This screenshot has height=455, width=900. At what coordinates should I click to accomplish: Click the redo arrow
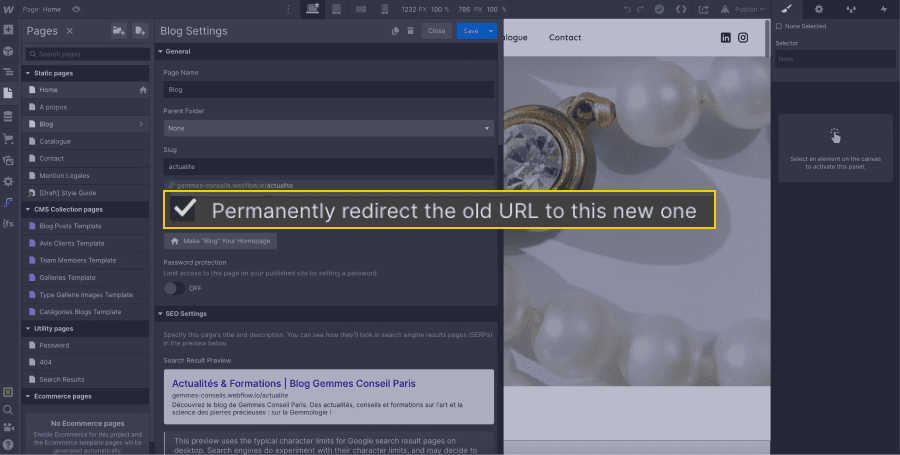(640, 9)
